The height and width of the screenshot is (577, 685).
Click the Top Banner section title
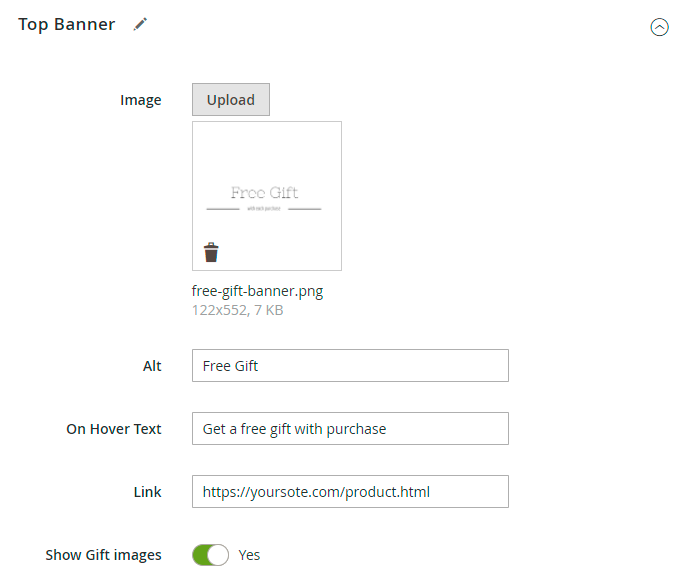[66, 24]
